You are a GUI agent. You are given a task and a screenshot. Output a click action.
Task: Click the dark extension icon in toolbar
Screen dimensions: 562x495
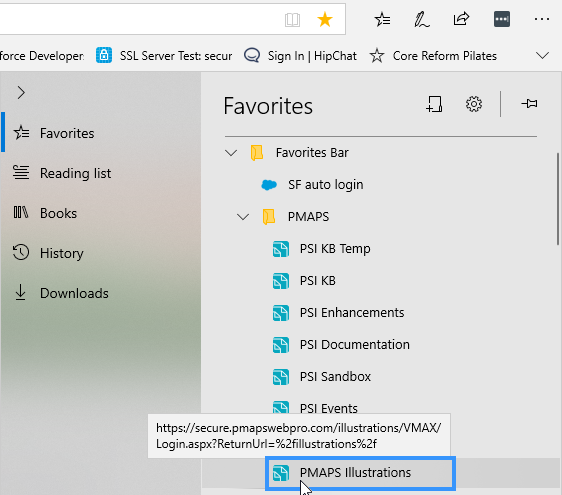502,19
